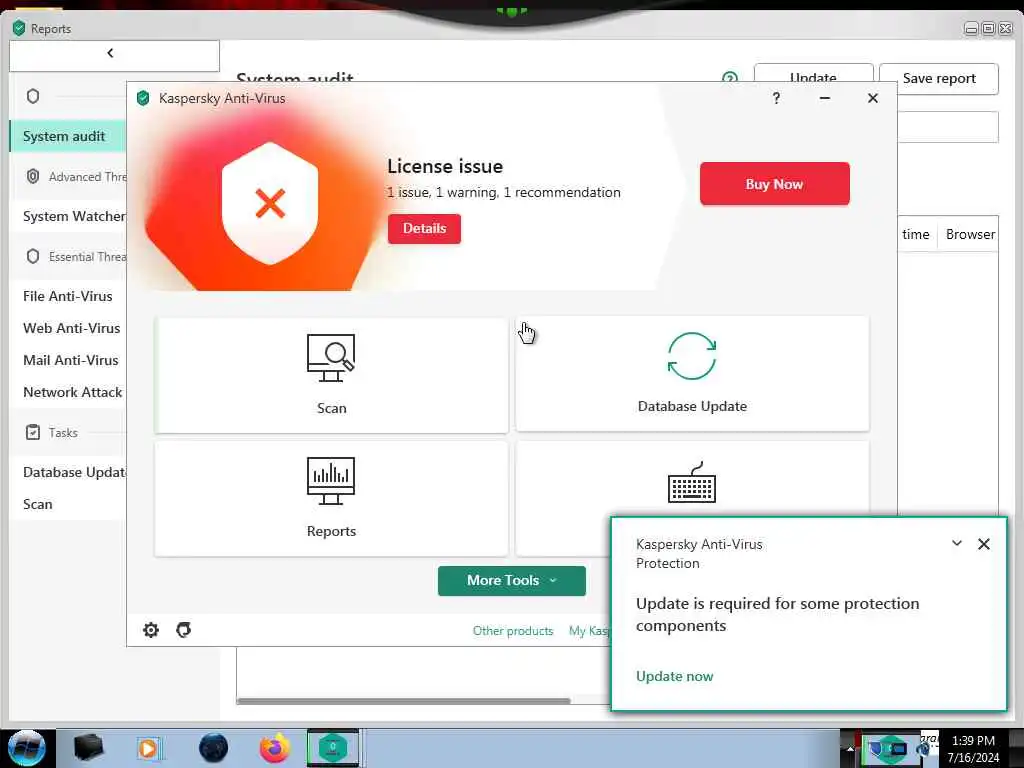Click the Reports horizontal scrollbar

coord(404,701)
